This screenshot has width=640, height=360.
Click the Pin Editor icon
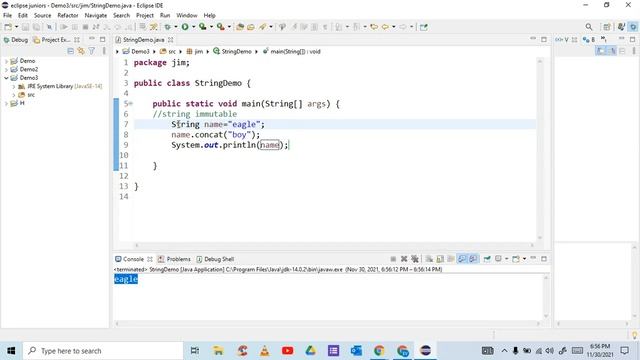click(x=424, y=27)
